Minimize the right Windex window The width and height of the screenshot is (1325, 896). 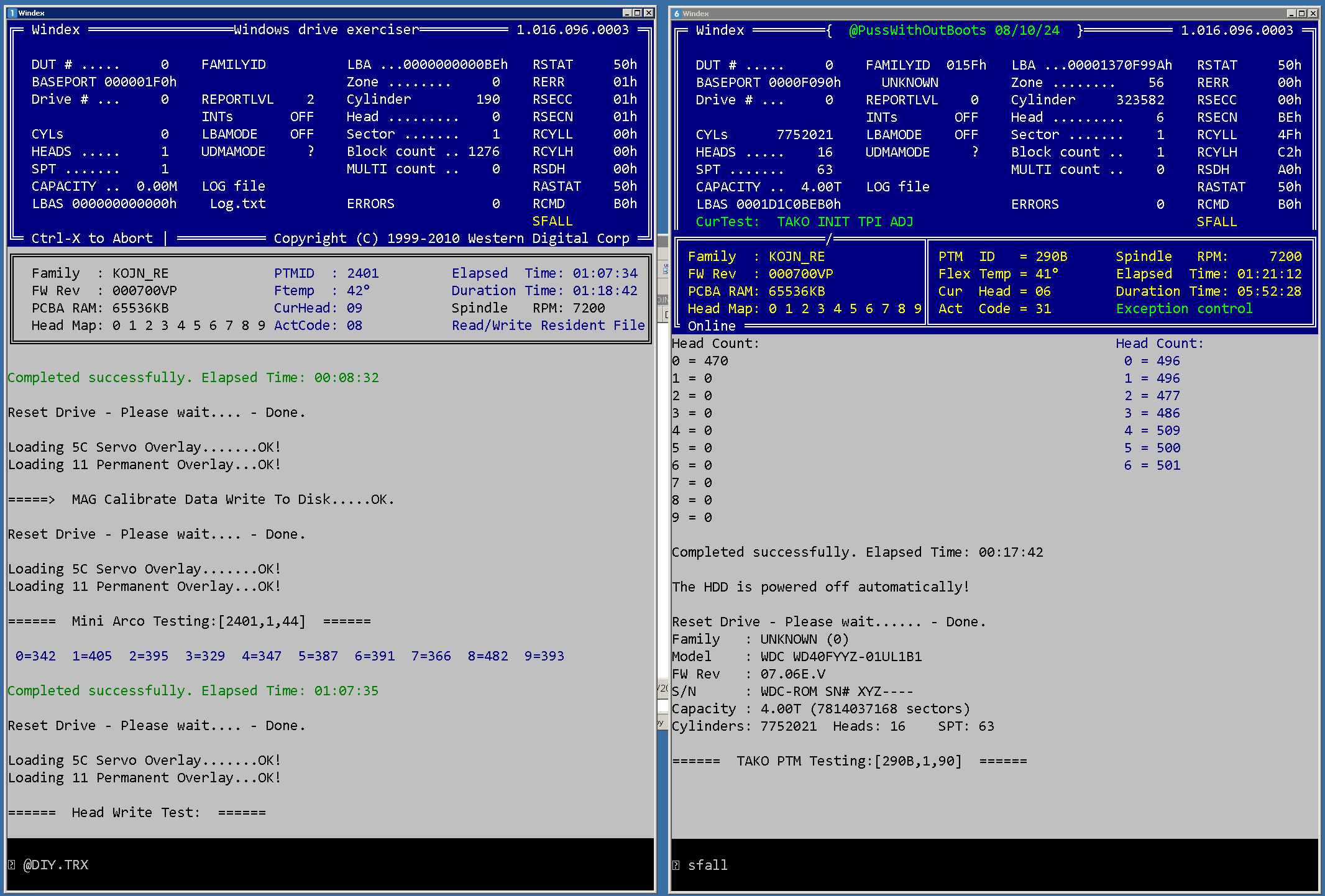(1291, 14)
